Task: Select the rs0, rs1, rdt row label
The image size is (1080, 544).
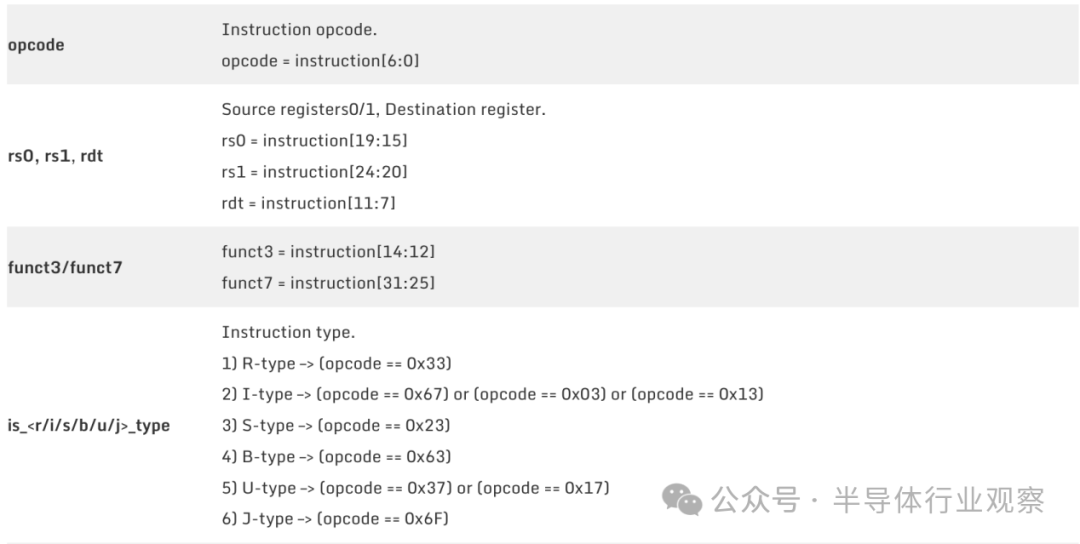Action: point(55,156)
